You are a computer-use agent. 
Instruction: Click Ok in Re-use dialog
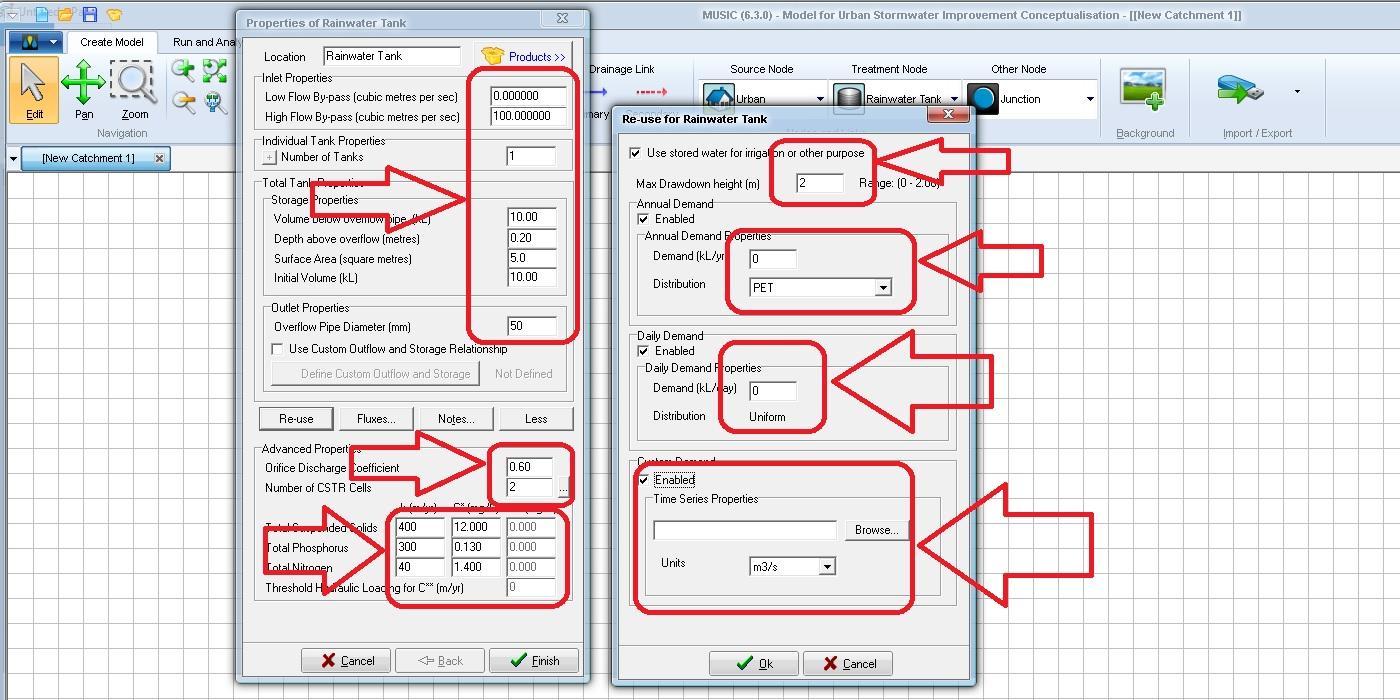(754, 663)
